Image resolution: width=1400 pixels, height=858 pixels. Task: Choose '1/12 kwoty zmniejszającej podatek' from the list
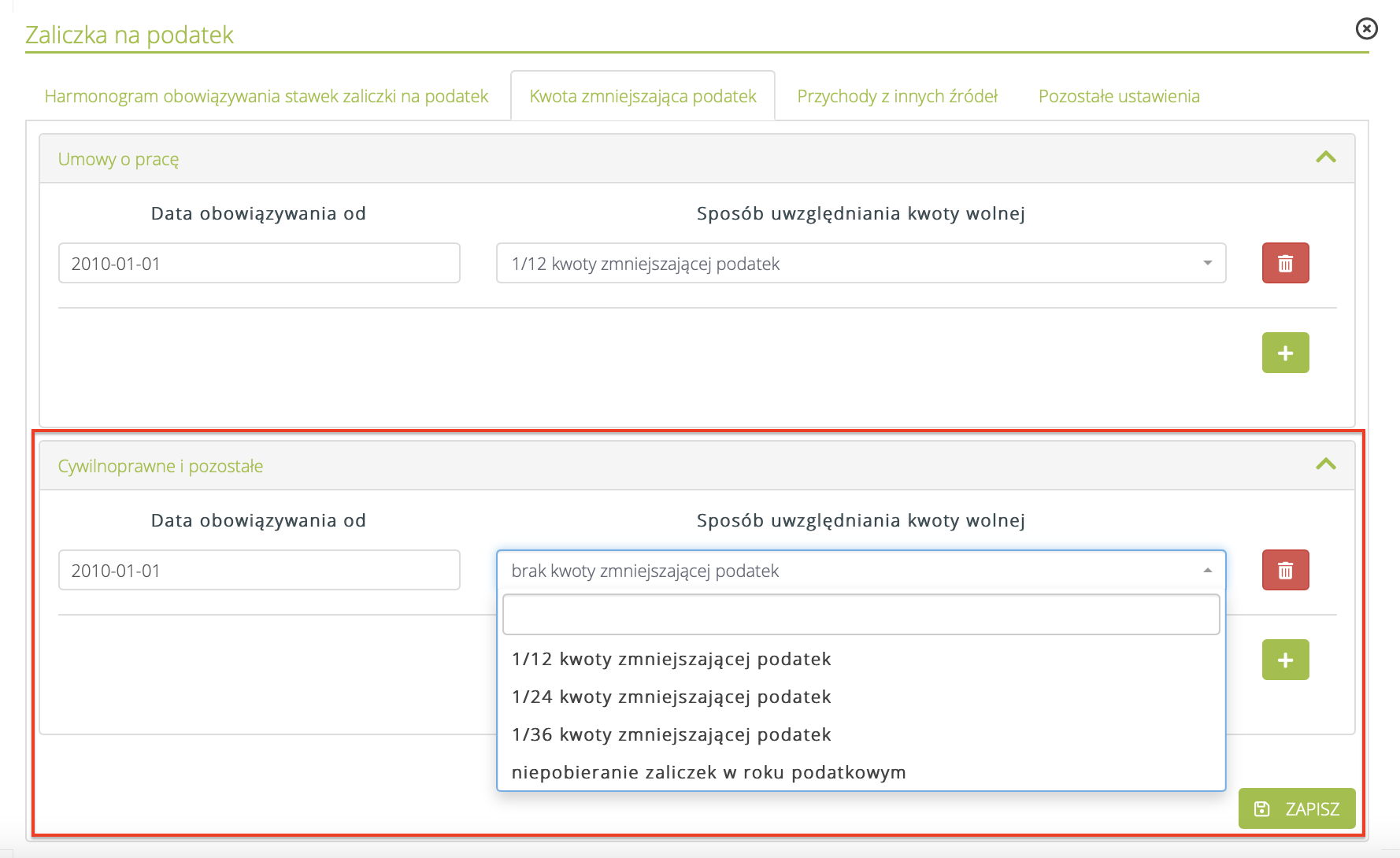[671, 659]
